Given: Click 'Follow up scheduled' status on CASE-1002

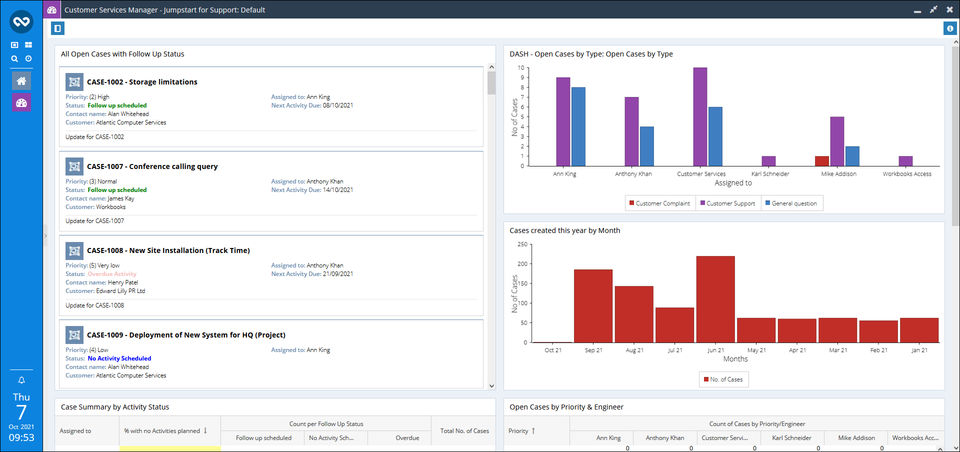Looking at the screenshot, I should tap(118, 105).
